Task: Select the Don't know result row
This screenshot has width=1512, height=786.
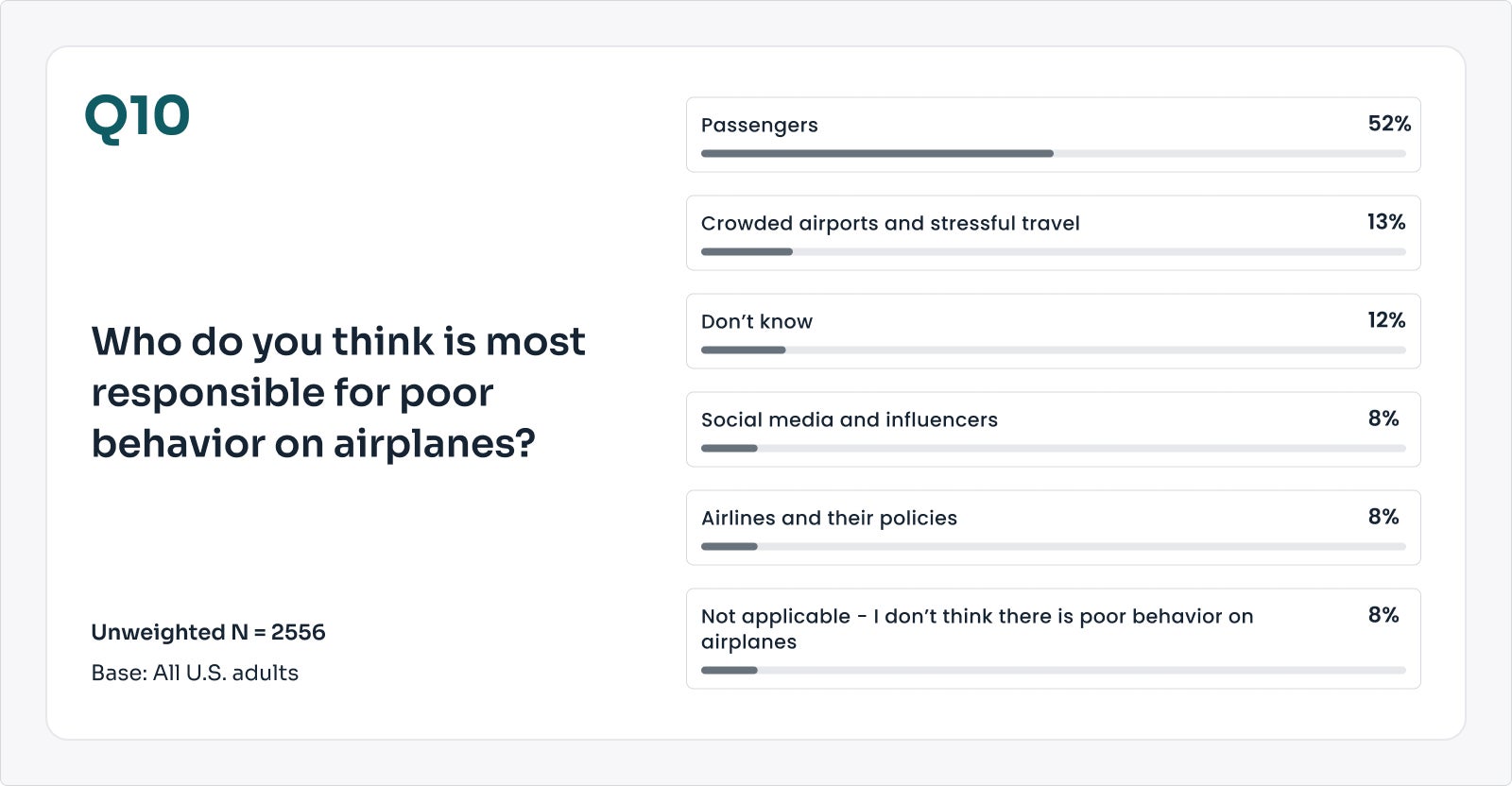Action: click(1053, 331)
